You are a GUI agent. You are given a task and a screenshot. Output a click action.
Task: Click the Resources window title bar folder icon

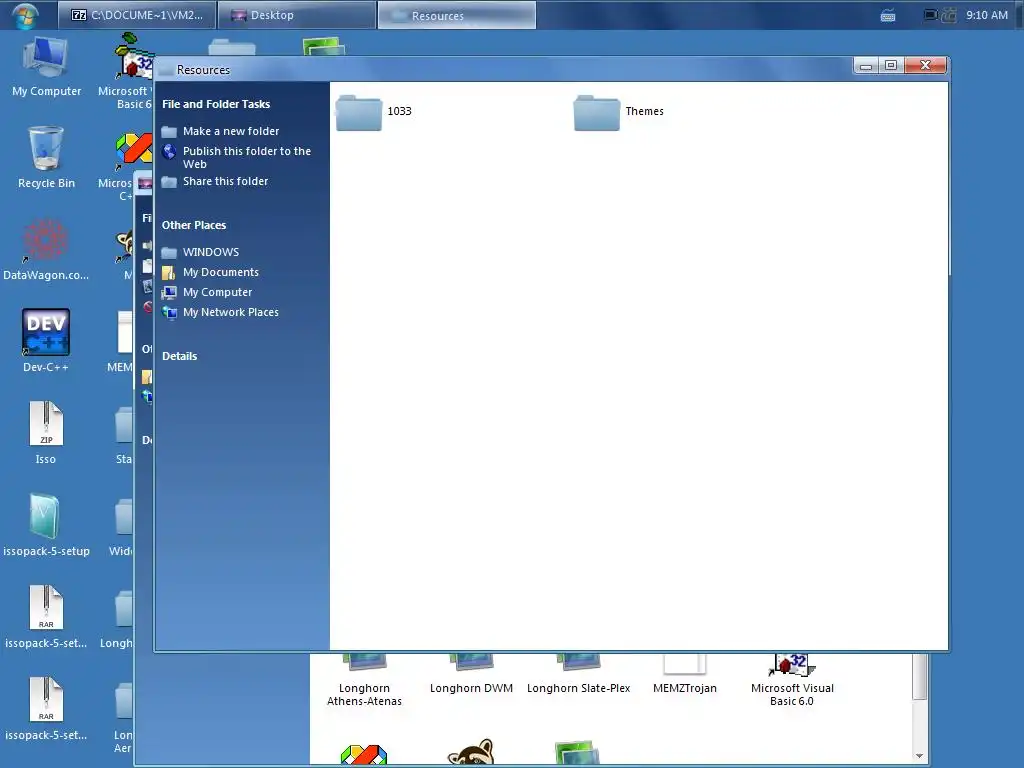click(x=167, y=70)
